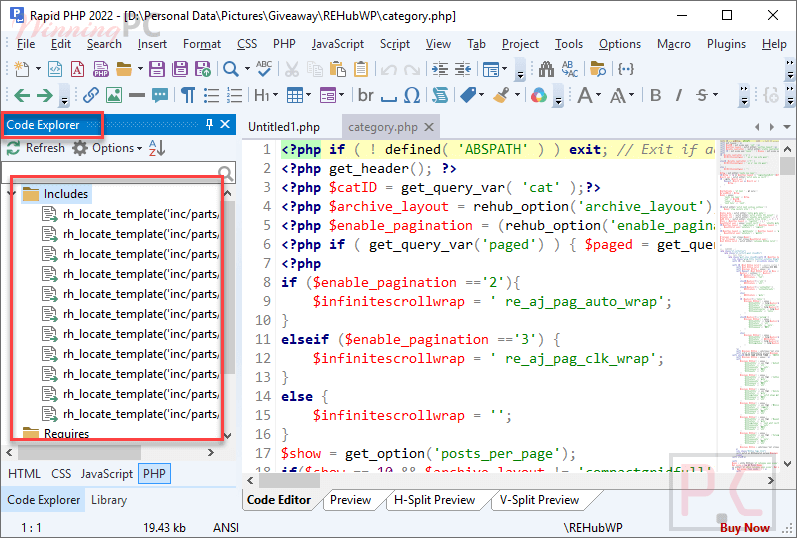Save and upload file via FTP
Screen dimensions: 797x538
point(203,69)
